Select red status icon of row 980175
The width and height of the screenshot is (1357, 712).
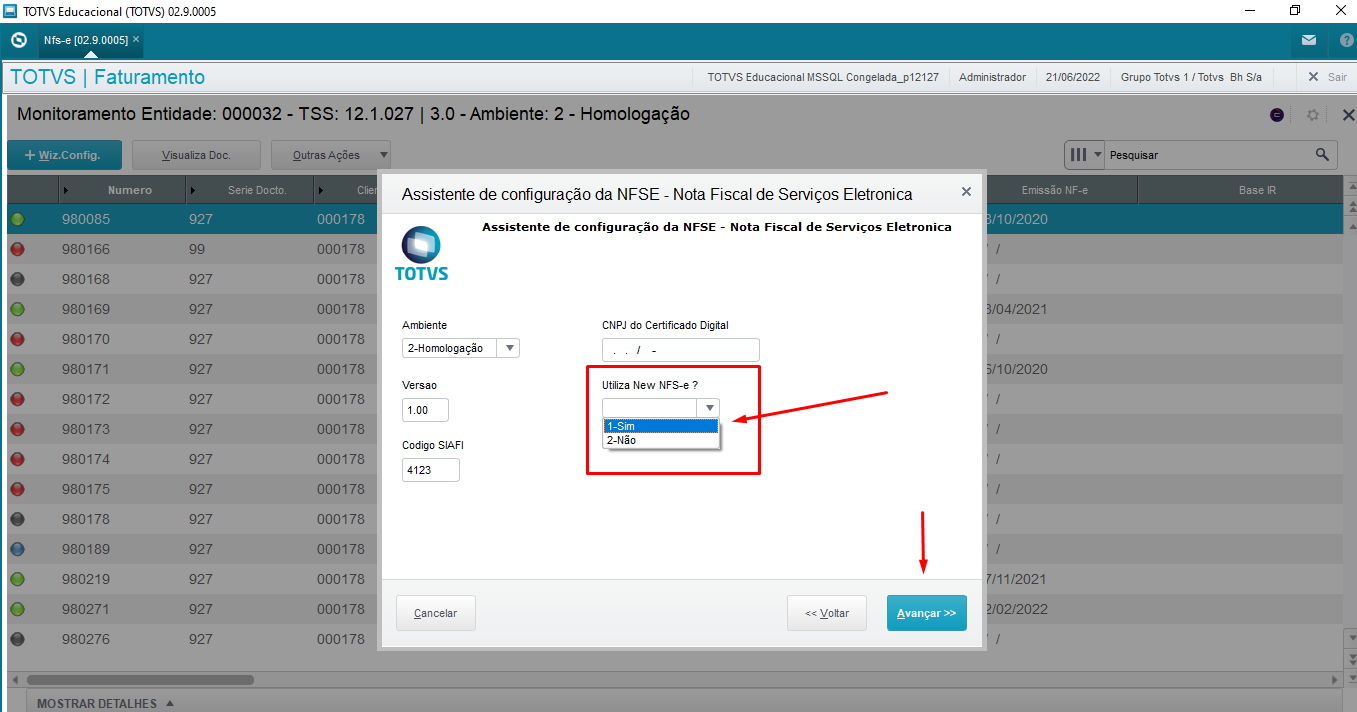[x=18, y=489]
